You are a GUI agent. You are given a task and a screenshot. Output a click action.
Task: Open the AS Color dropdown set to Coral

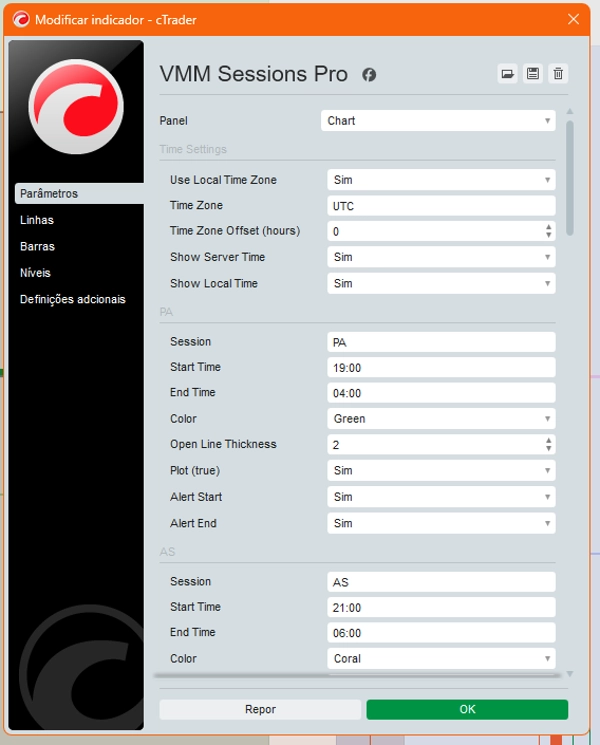[x=441, y=659]
